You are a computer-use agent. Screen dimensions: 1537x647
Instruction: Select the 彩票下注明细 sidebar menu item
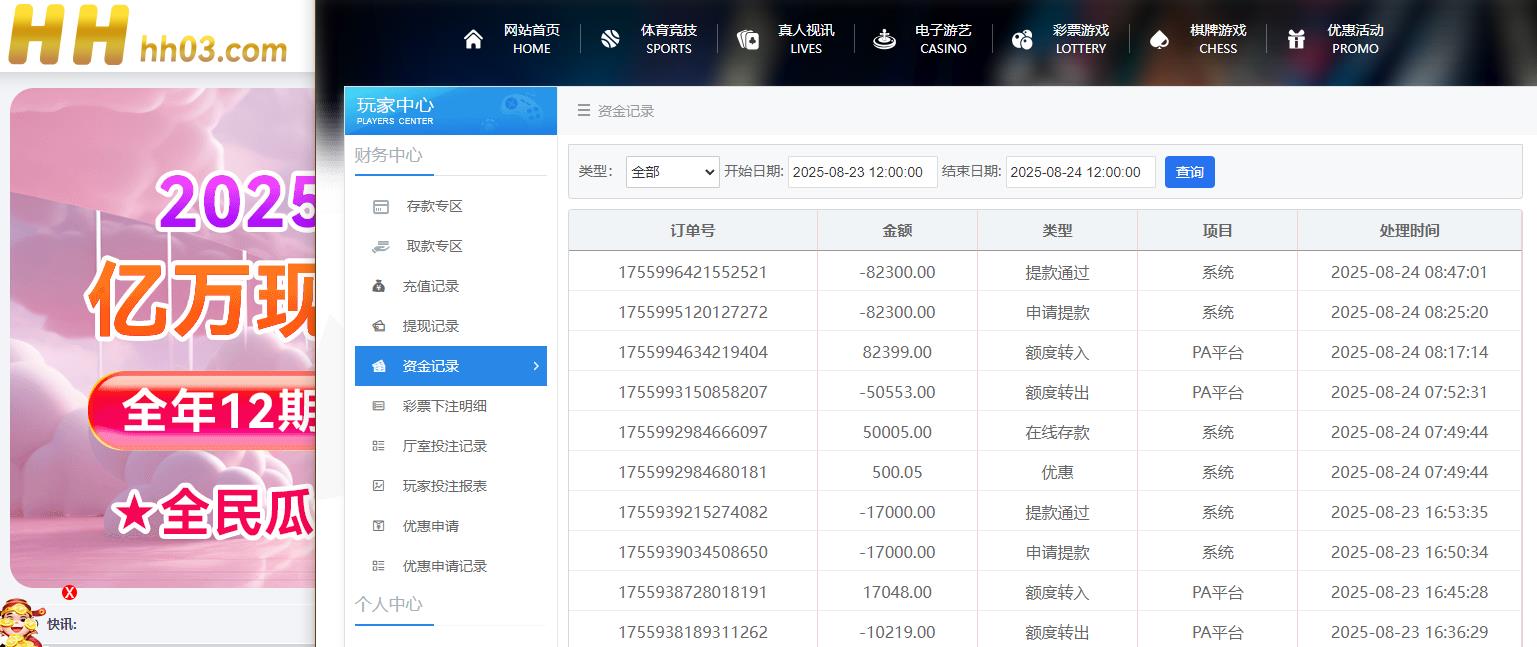pos(444,405)
